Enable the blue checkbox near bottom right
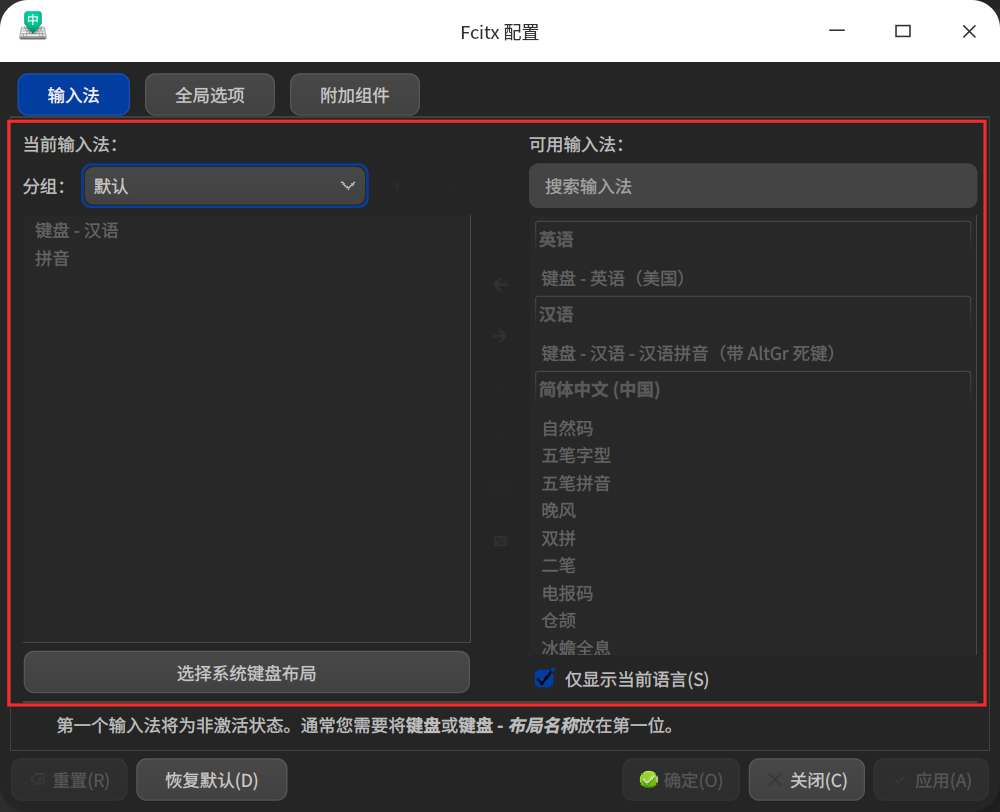1000x812 pixels. 544,678
